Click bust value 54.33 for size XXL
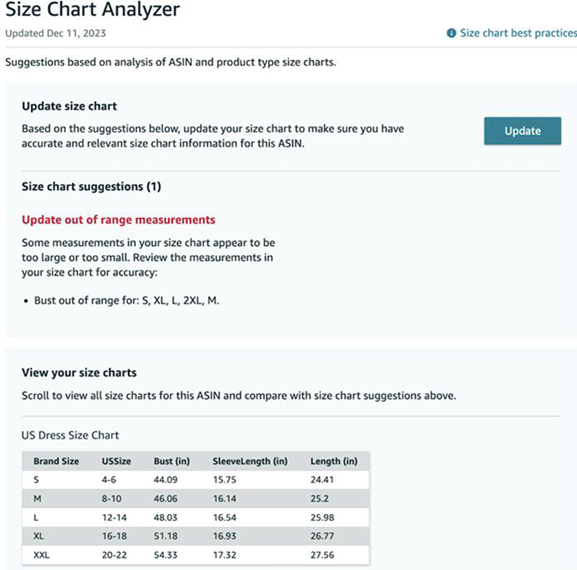 [166, 555]
